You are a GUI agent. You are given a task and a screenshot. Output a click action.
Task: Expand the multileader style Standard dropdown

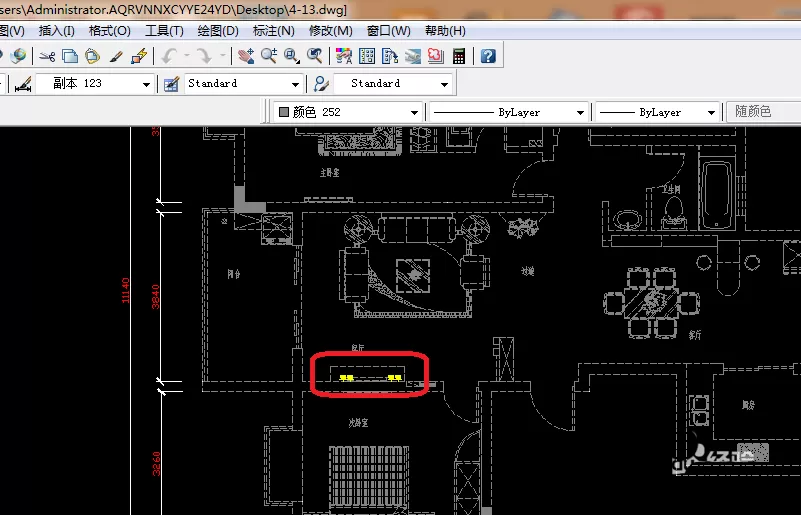click(x=444, y=84)
